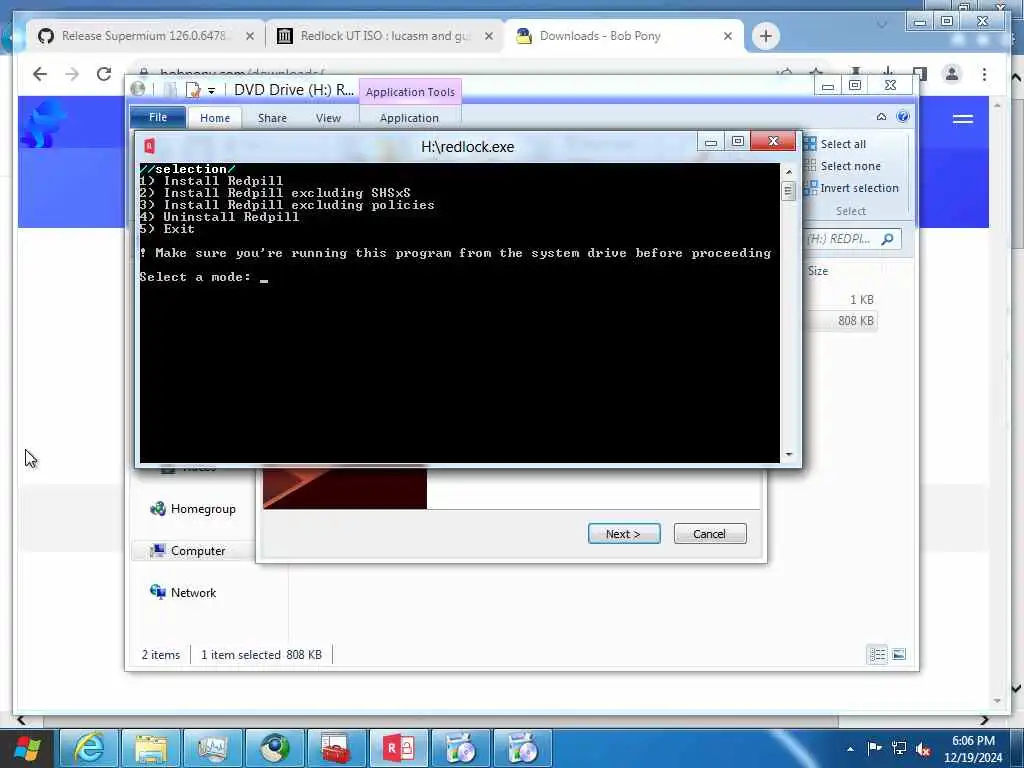The width and height of the screenshot is (1024, 768).
Task: Click the redlock.exe console window icon
Action: (x=150, y=146)
